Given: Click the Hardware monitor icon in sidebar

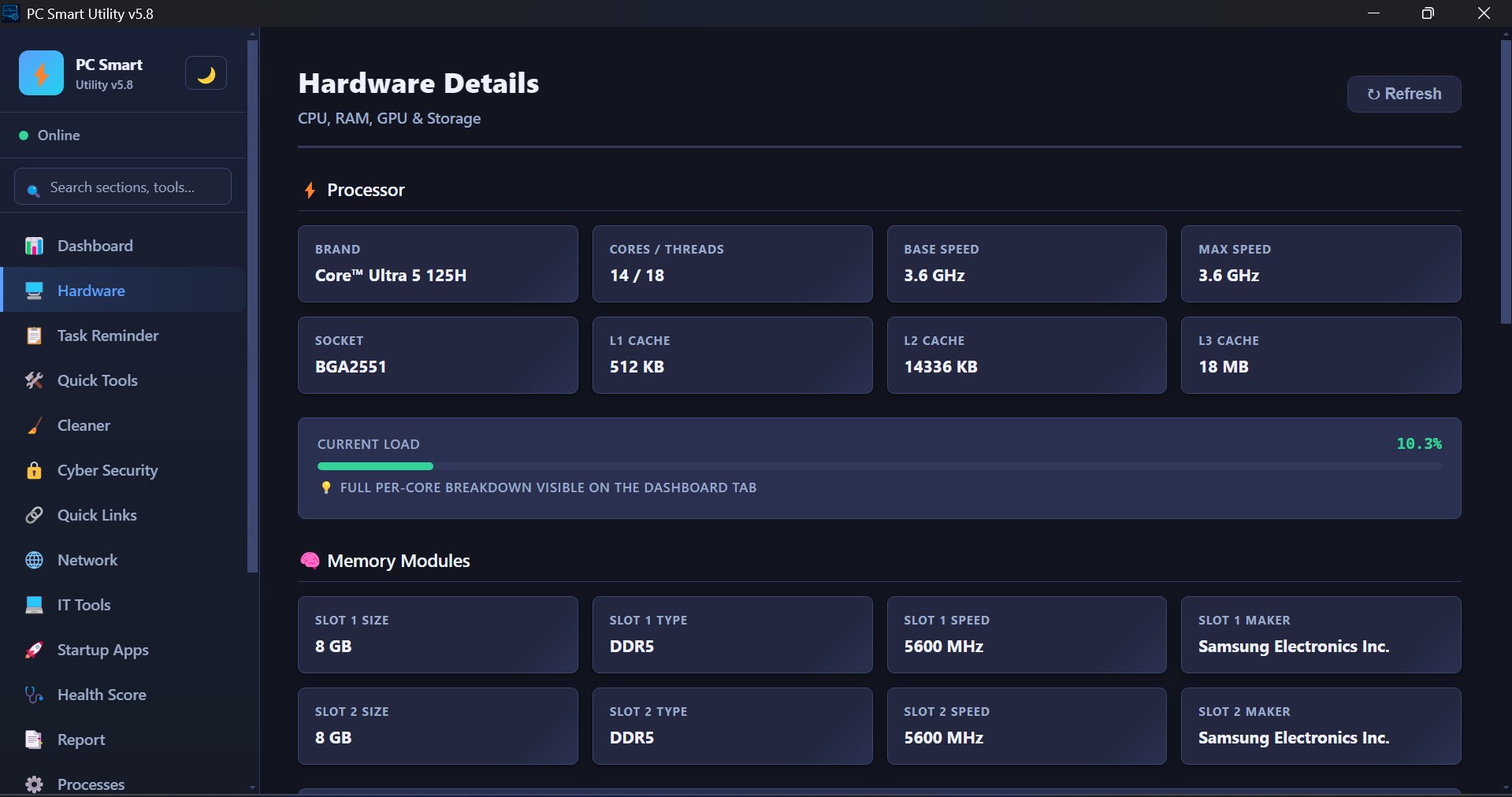Looking at the screenshot, I should click(34, 291).
